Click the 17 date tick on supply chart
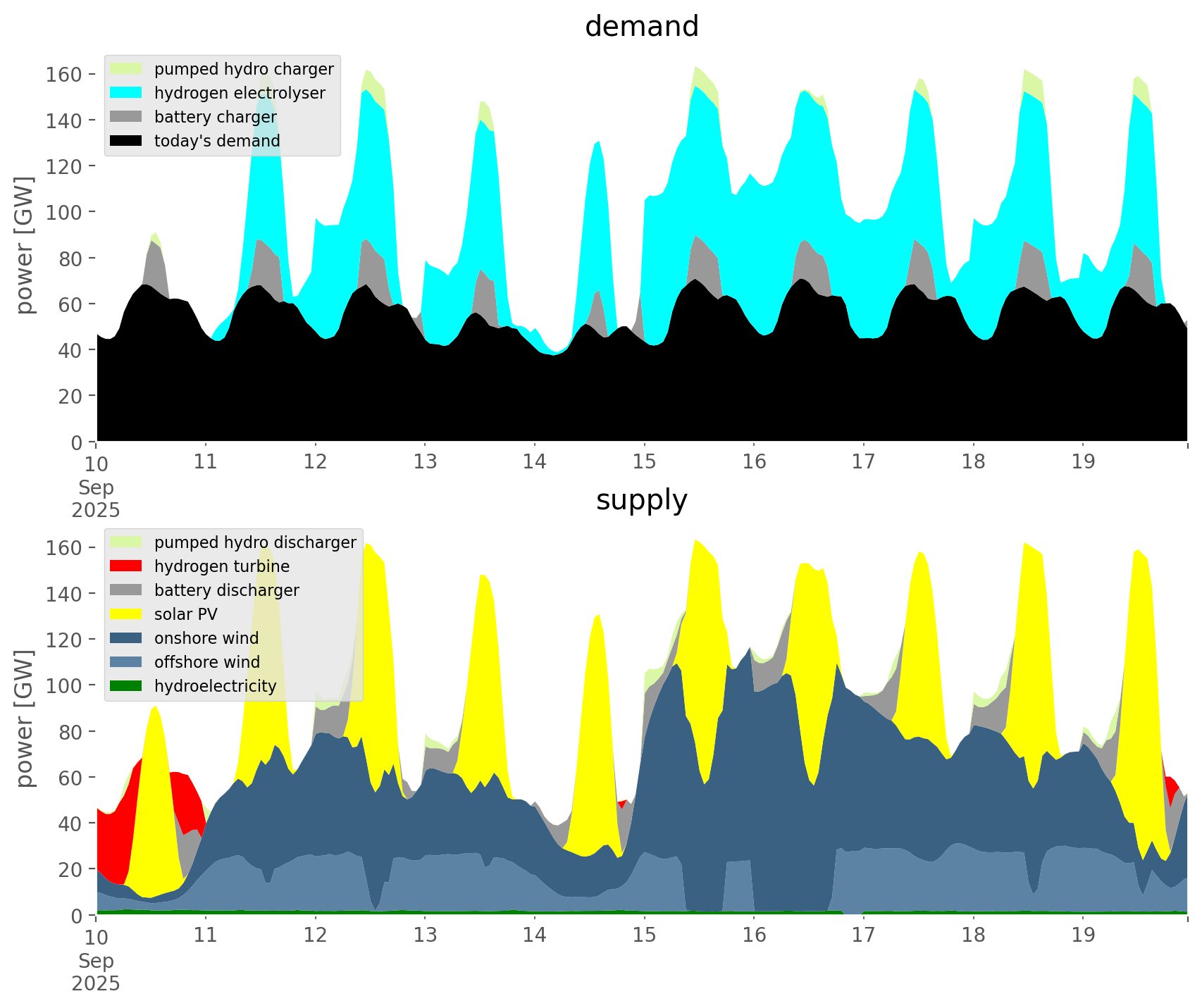Image resolution: width=1202 pixels, height=1008 pixels. [863, 935]
